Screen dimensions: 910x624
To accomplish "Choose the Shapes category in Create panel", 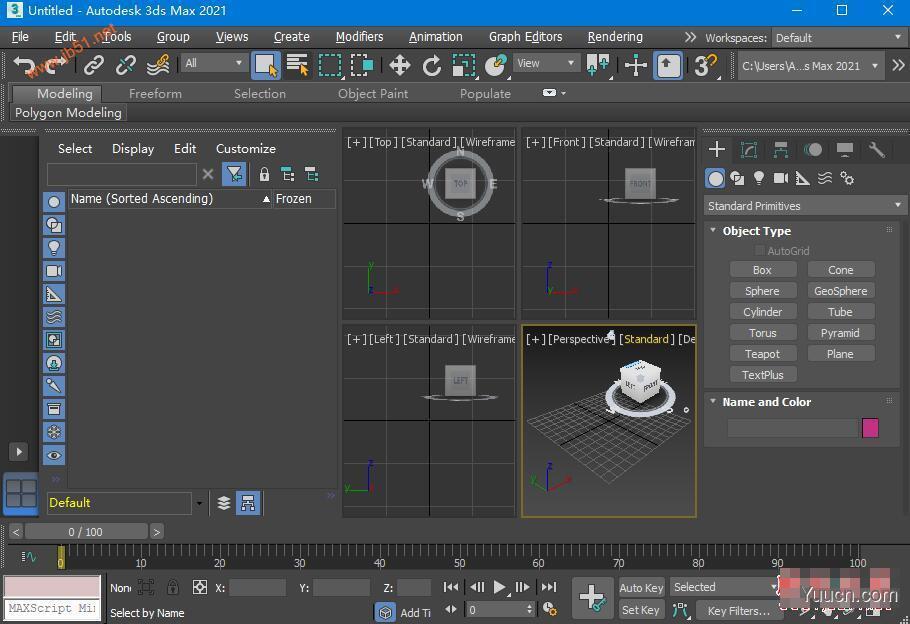I will click(x=737, y=178).
